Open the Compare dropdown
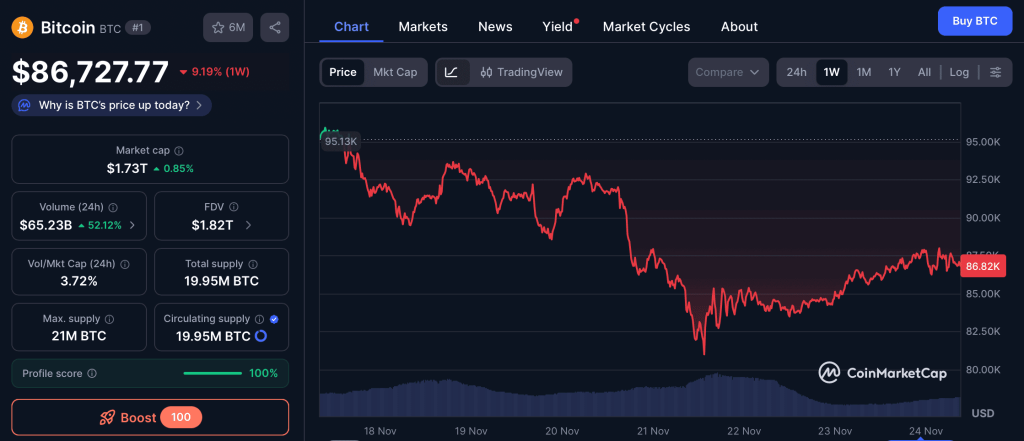The image size is (1024, 441). pos(728,72)
